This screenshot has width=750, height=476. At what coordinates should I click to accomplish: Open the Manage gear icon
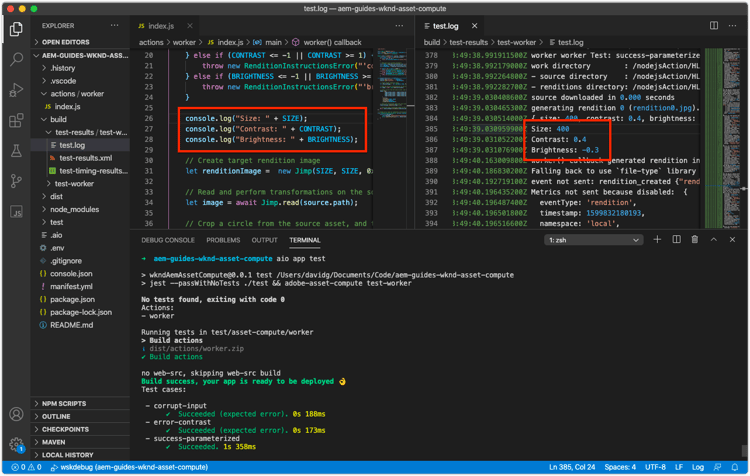coord(16,443)
